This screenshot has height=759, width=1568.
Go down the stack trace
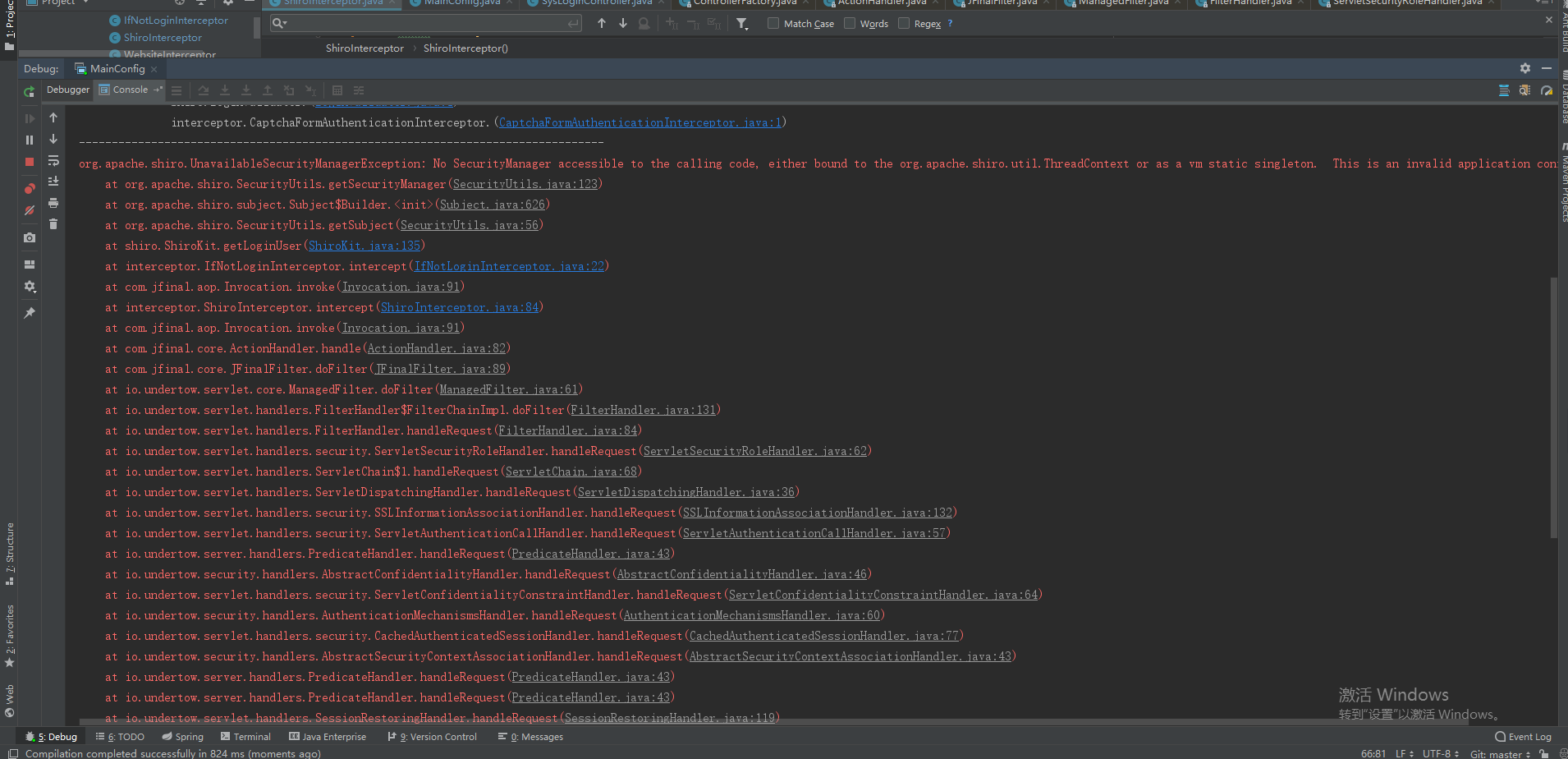[53, 139]
